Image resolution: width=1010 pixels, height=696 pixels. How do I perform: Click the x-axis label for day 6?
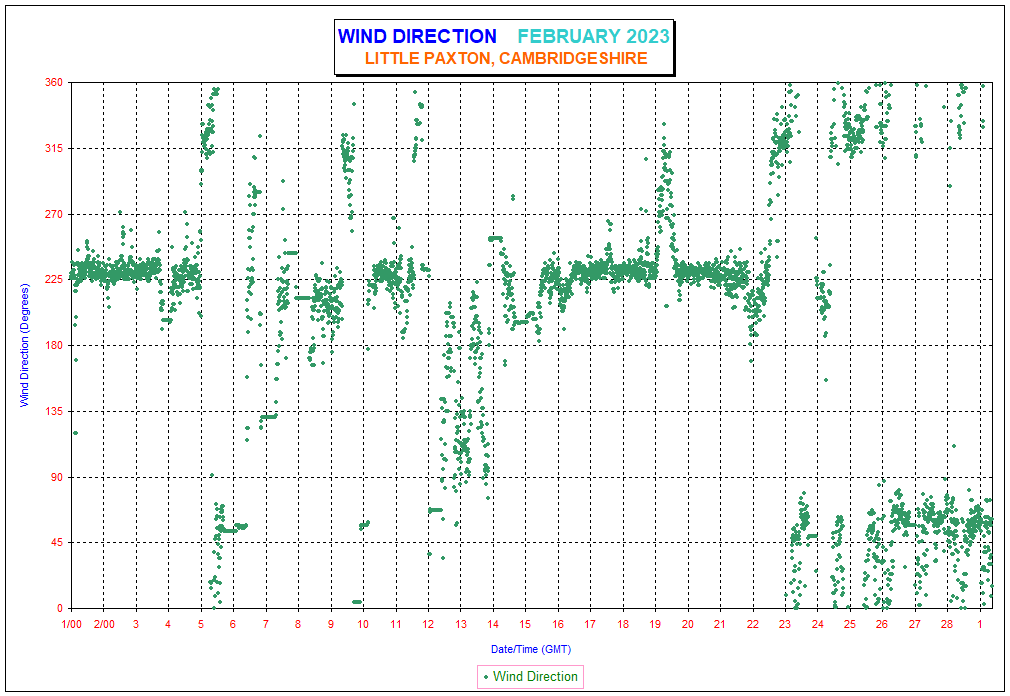click(233, 624)
